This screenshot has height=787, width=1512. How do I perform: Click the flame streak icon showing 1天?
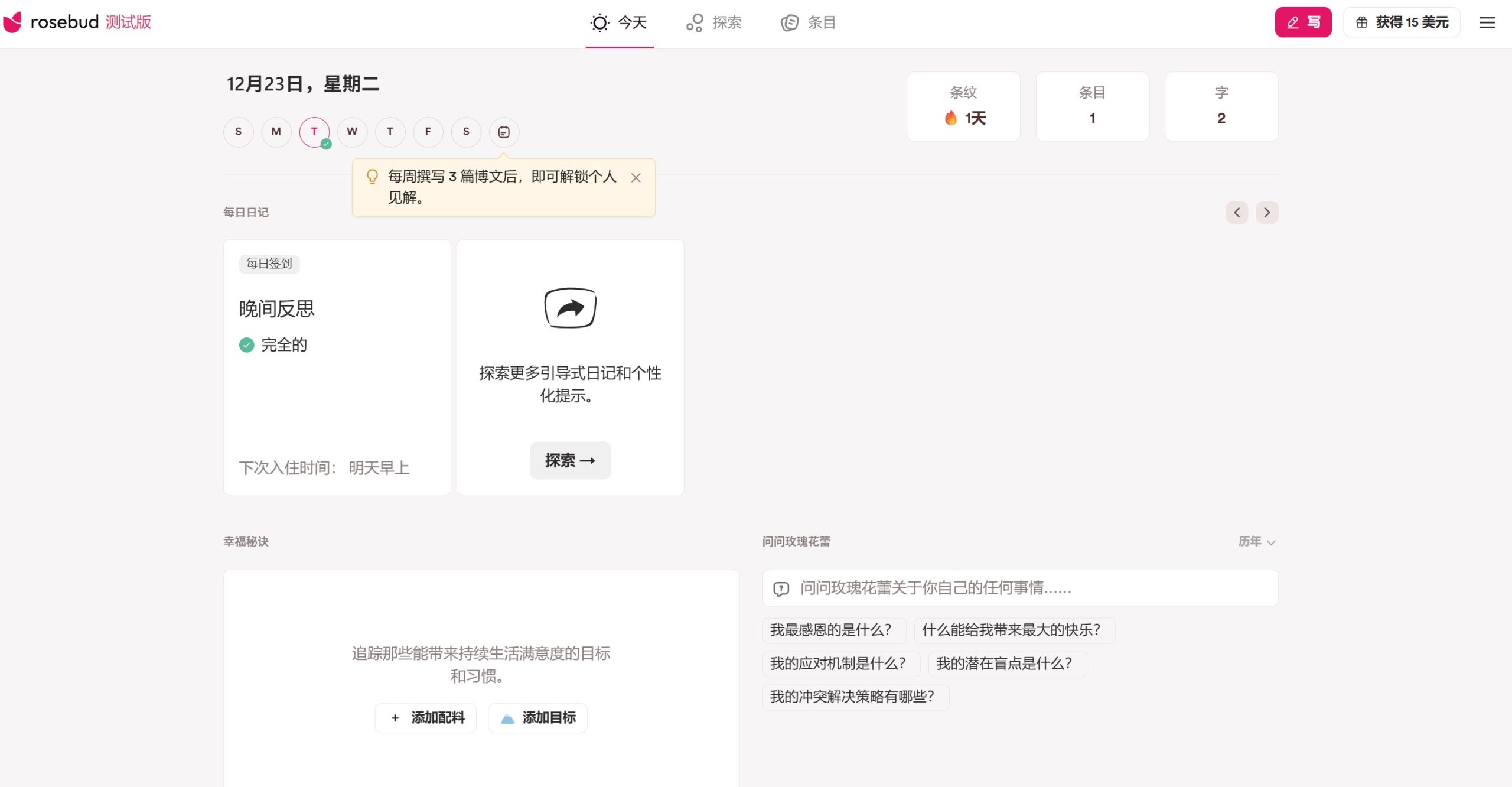tap(950, 118)
